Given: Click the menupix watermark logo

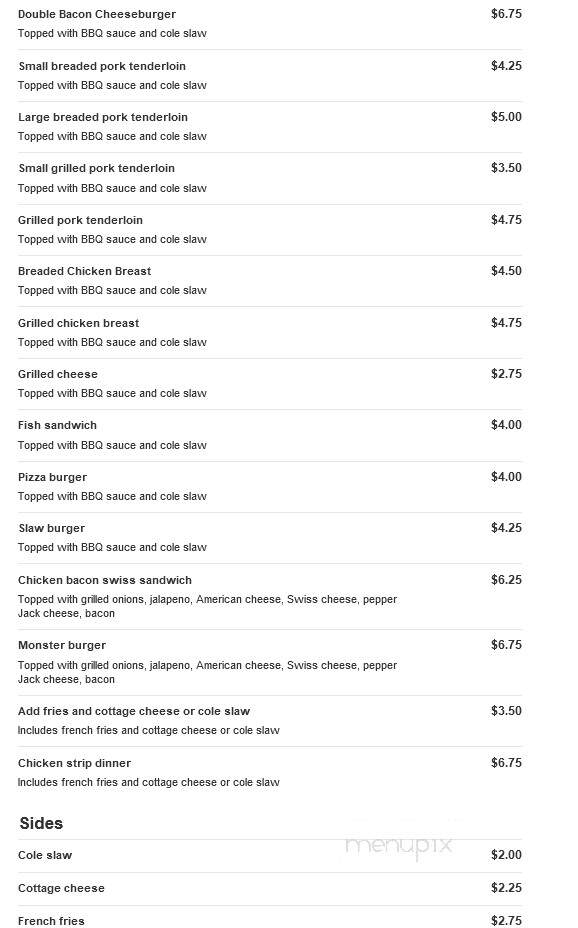Looking at the screenshot, I should coord(399,845).
